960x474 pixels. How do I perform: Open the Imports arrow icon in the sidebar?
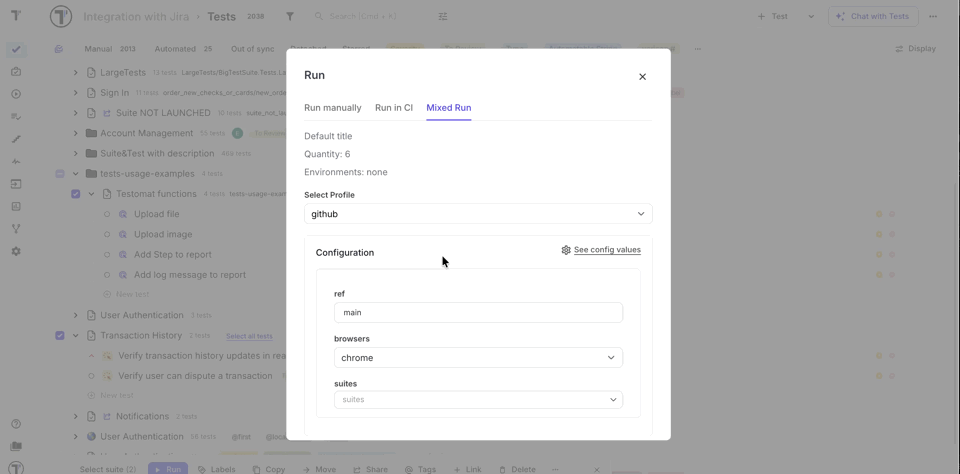[16, 184]
